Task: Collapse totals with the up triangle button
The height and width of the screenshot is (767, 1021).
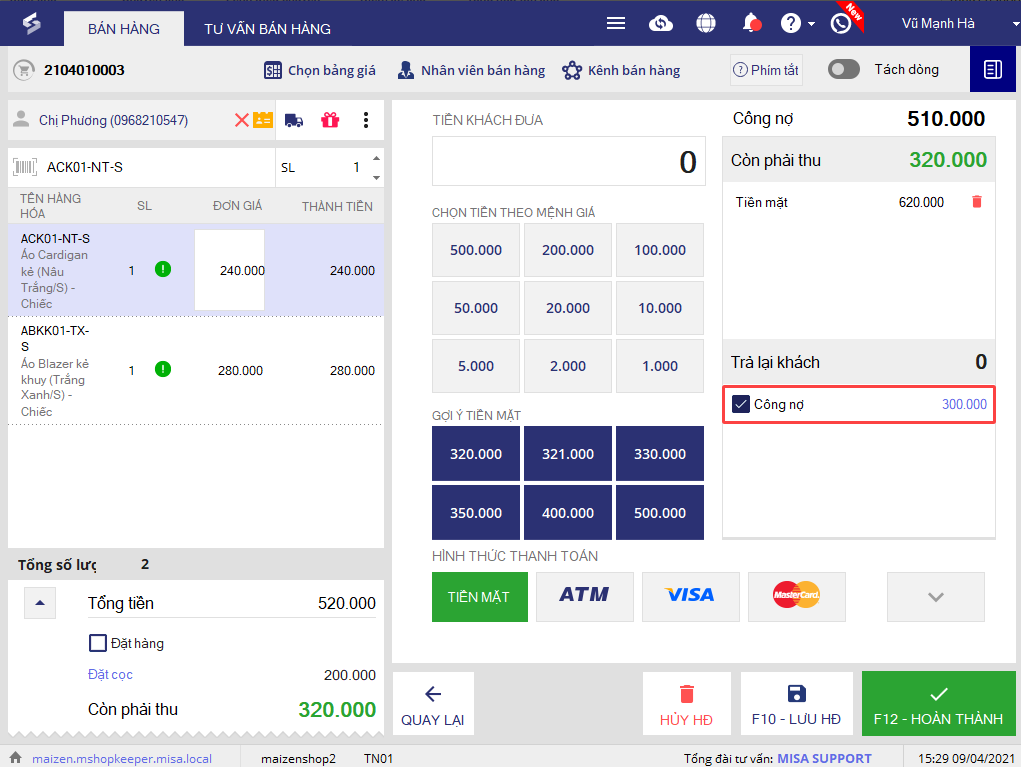Action: click(40, 603)
